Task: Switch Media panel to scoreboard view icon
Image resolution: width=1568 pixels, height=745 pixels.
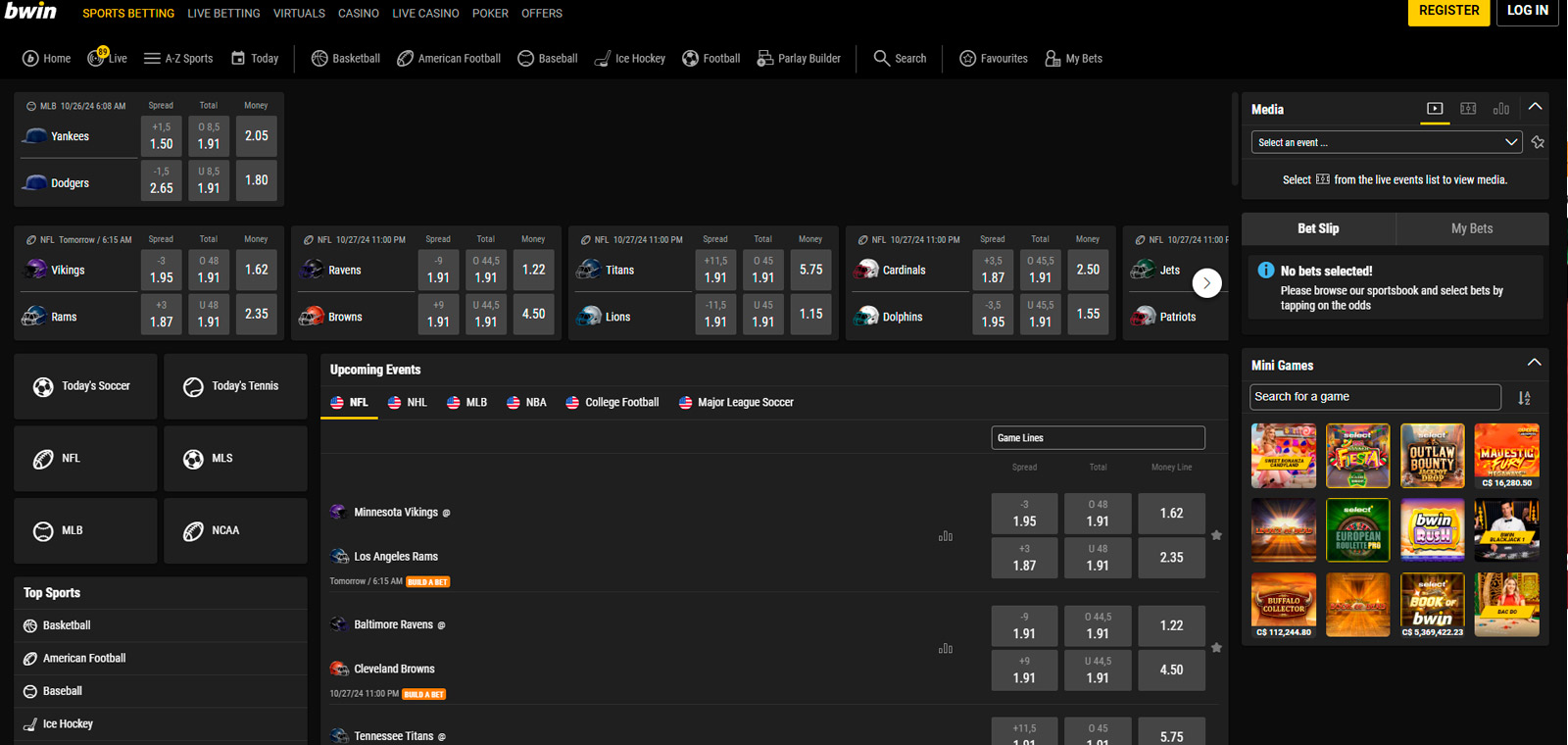Action: point(1468,109)
